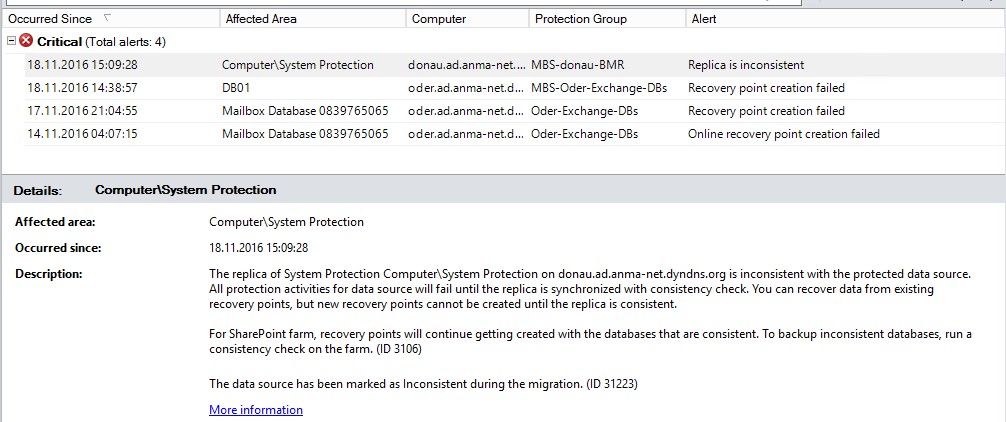Click the donau.ad.anma-net computer cell
The width and height of the screenshot is (1006, 422).
point(466,65)
